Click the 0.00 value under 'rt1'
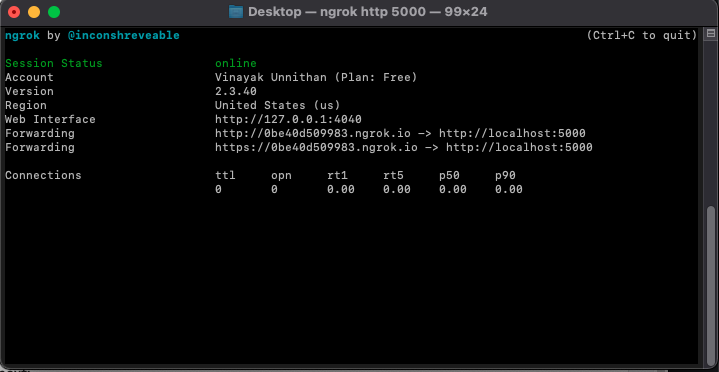719x372 pixels. point(341,189)
